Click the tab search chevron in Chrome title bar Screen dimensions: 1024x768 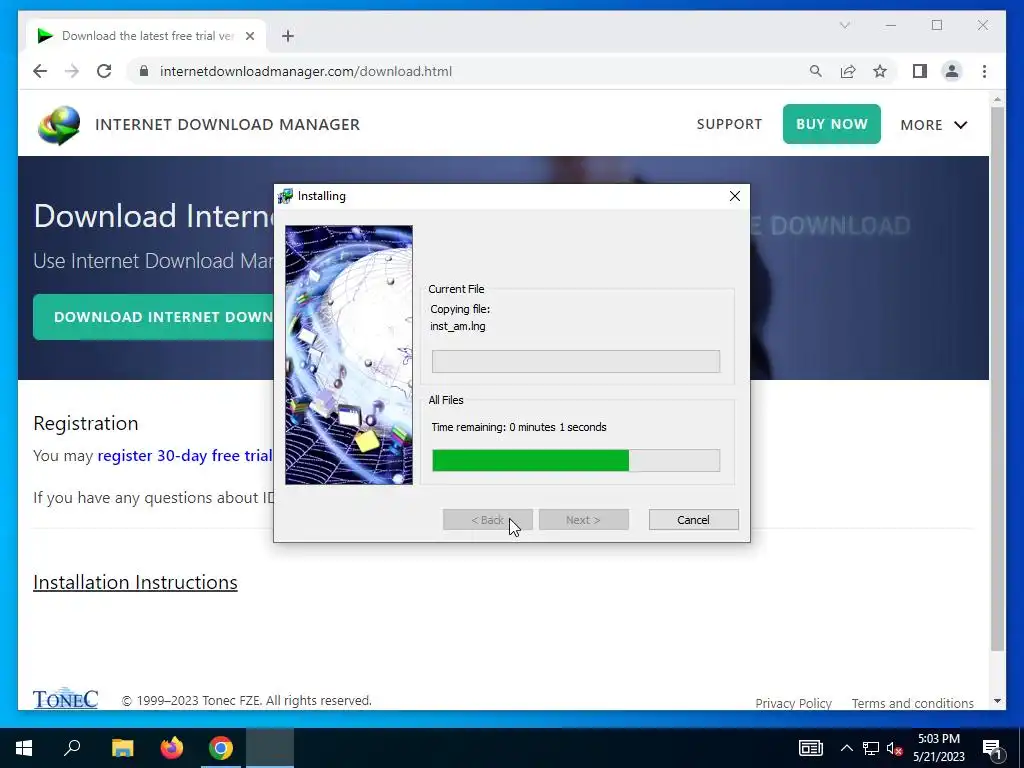click(x=844, y=25)
